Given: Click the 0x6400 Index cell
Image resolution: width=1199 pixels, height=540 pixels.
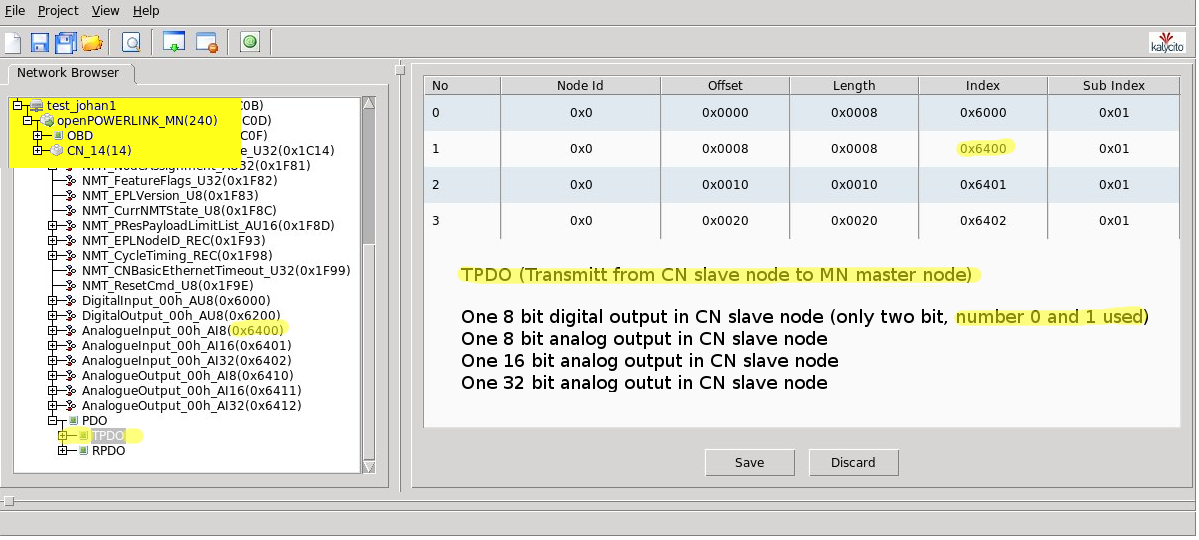Looking at the screenshot, I should tap(983, 148).
